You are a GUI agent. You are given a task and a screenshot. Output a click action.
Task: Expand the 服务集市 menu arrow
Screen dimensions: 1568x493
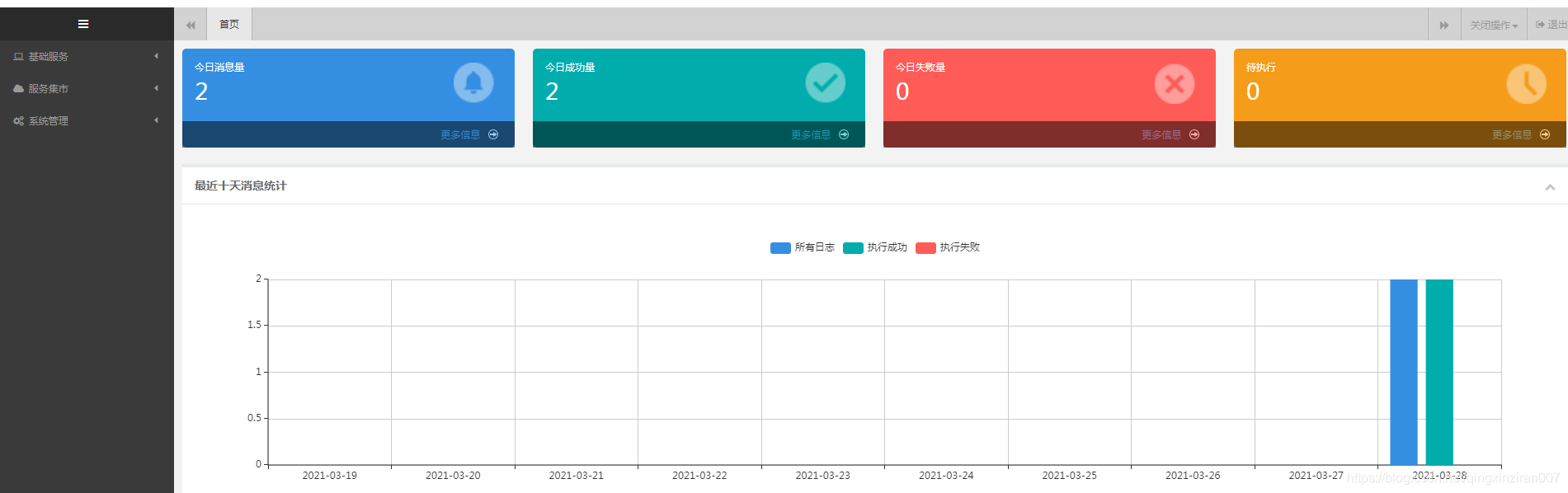[x=156, y=88]
